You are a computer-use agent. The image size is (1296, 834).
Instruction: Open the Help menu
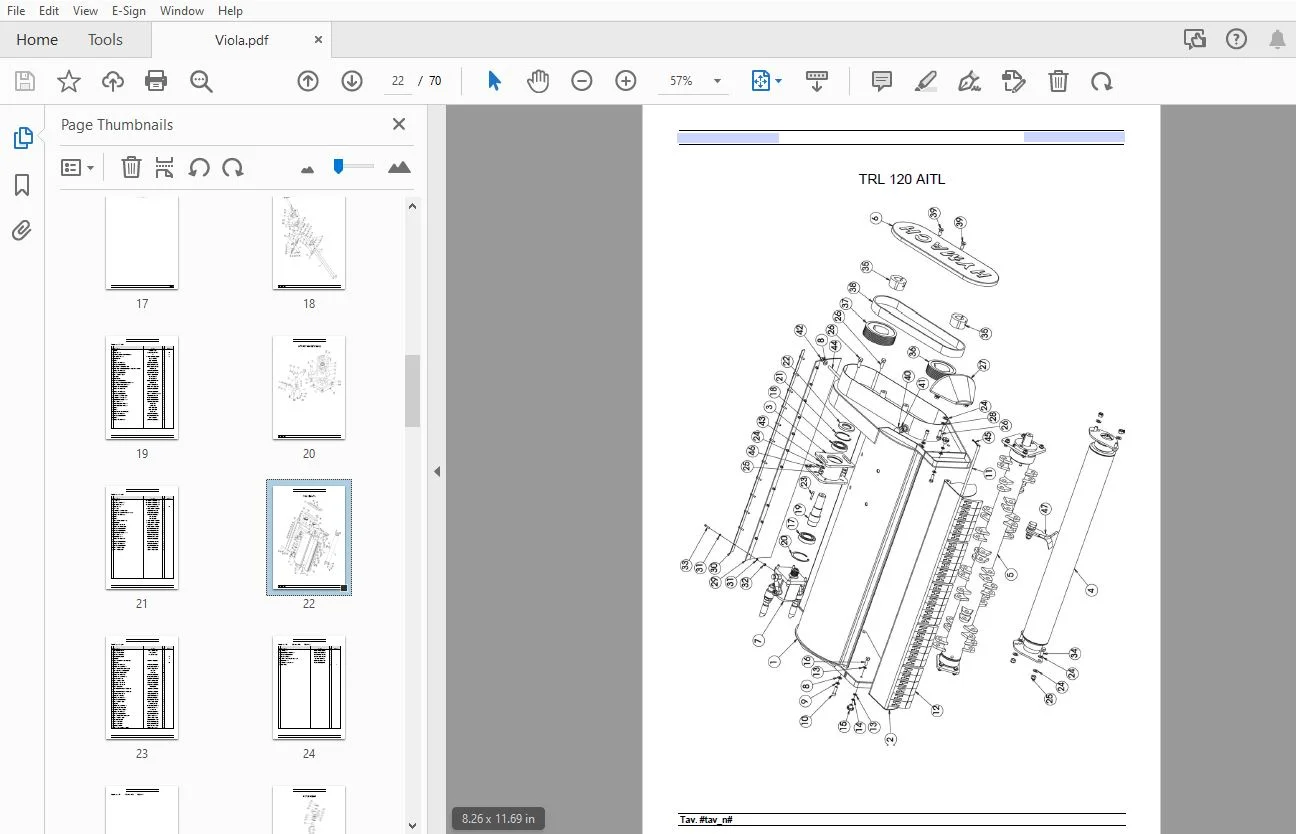tap(230, 11)
